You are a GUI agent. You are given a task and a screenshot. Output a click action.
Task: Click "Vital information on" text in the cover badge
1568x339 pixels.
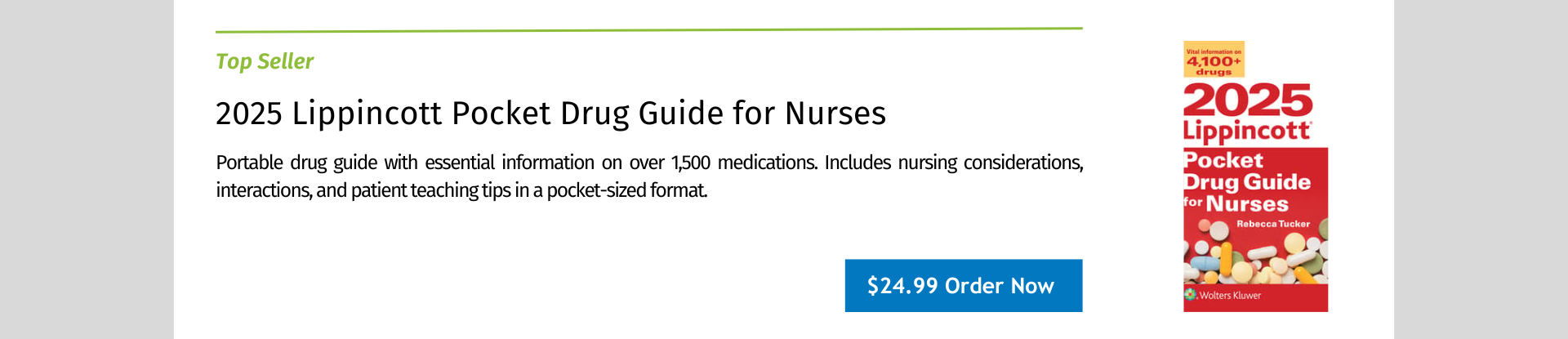click(1214, 51)
